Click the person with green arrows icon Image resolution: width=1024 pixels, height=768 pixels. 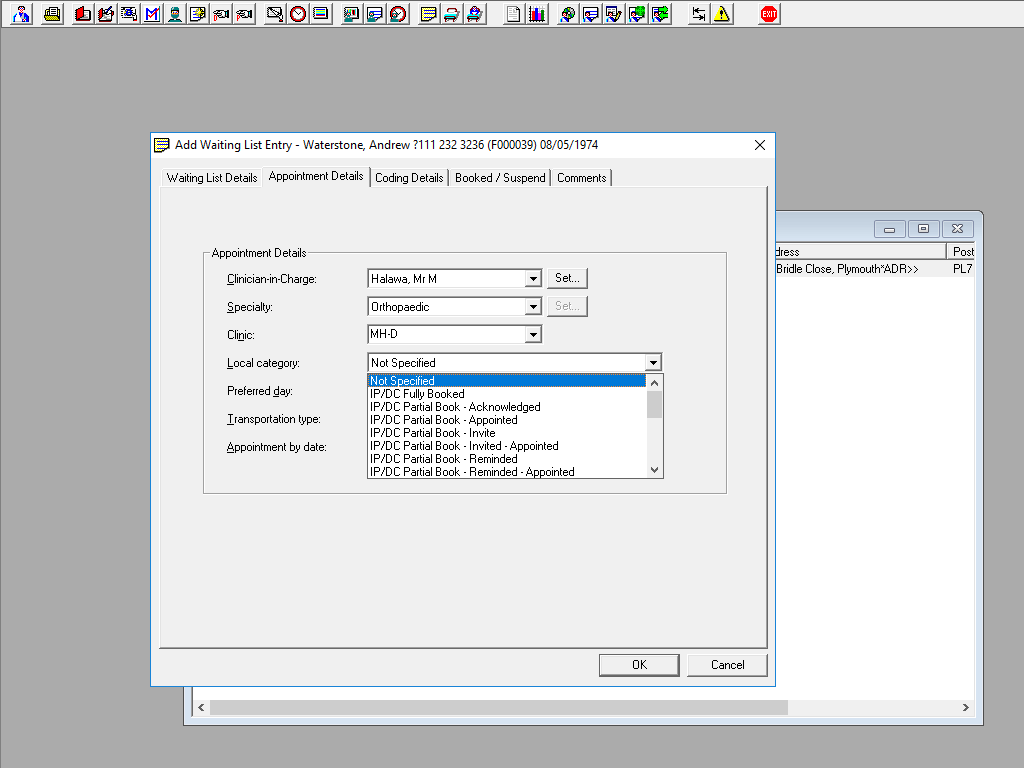tap(660, 14)
